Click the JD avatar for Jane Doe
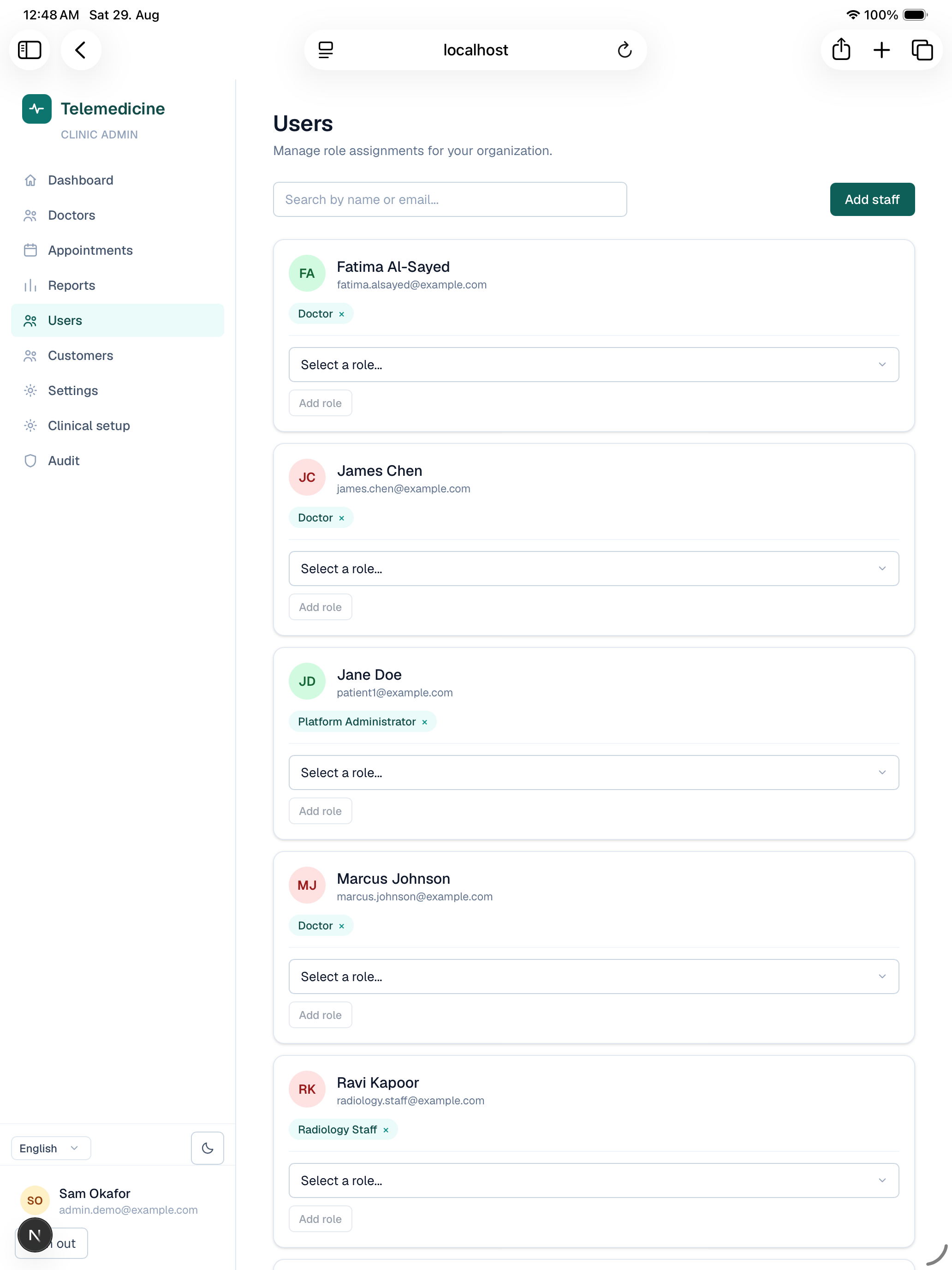Viewport: 952px width, 1270px height. (x=307, y=682)
